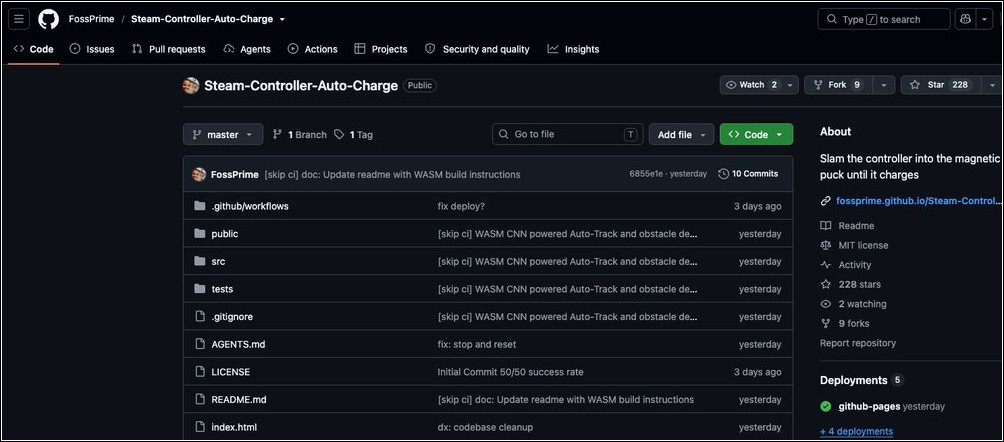Switch to the Code tab
This screenshot has height=442, width=1004.
pos(33,49)
